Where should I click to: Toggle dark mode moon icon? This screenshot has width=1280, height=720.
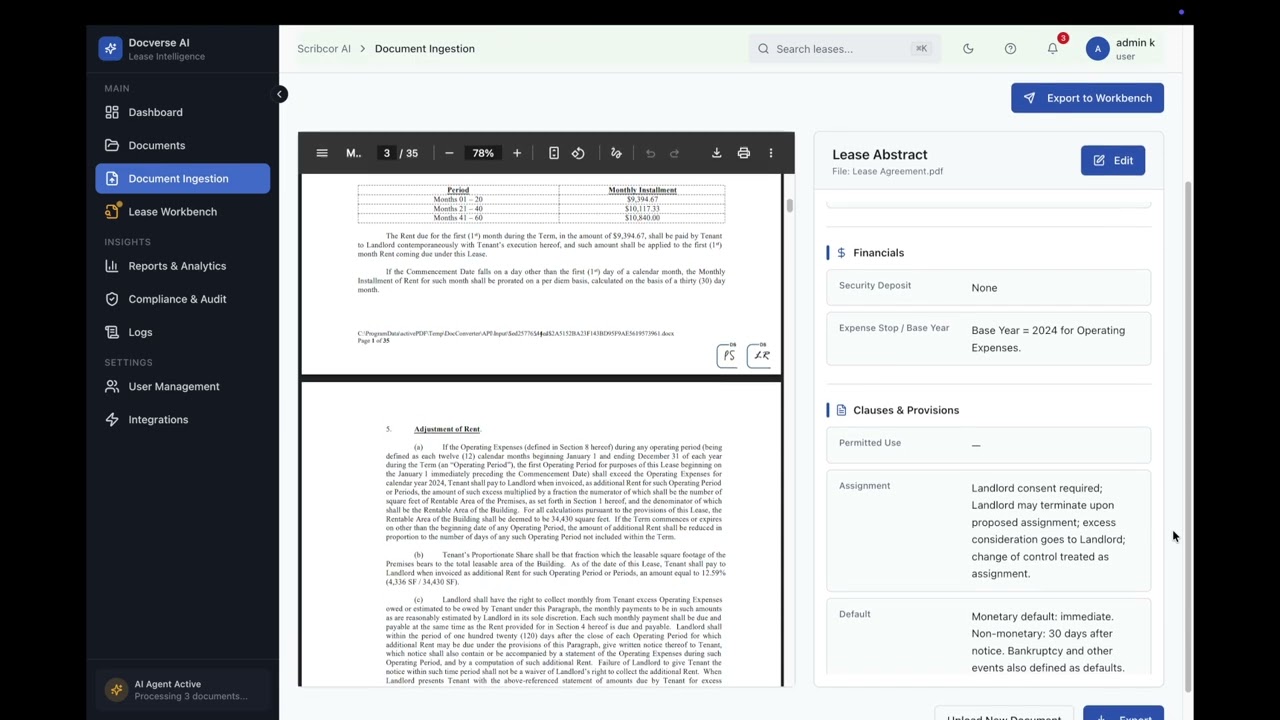[x=968, y=48]
